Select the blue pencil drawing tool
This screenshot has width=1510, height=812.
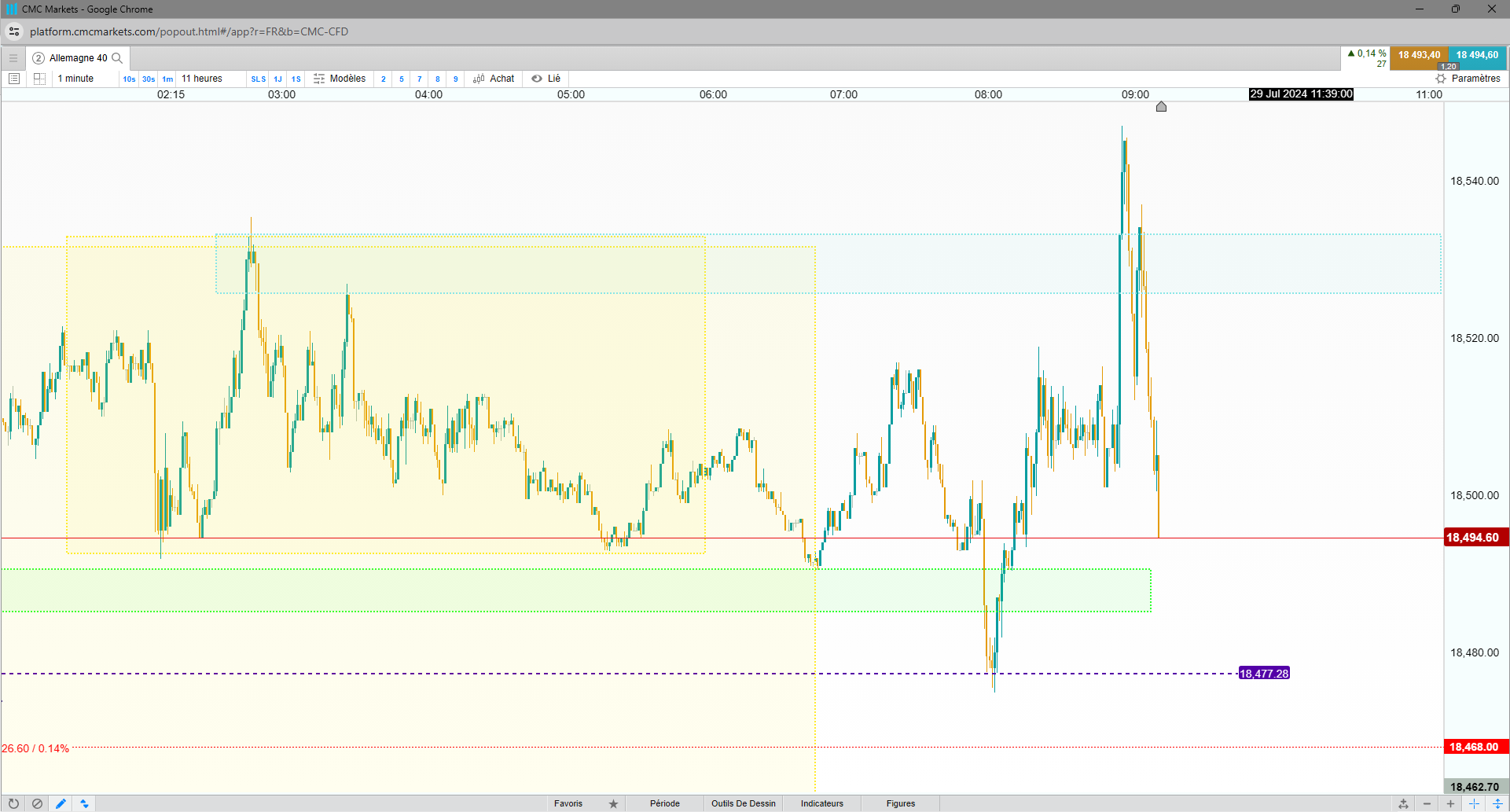[x=61, y=803]
